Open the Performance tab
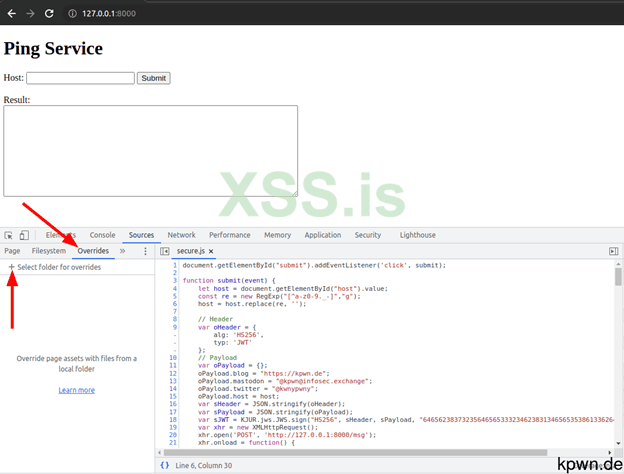Viewport: 624px width, 474px height. click(x=230, y=235)
